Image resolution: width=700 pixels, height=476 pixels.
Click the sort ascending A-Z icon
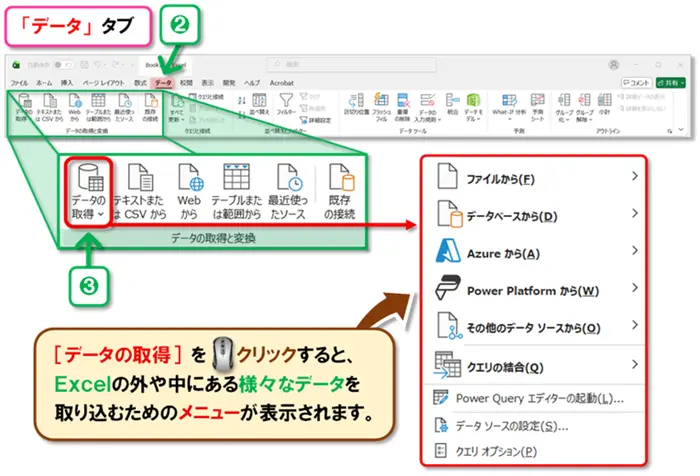tap(242, 100)
